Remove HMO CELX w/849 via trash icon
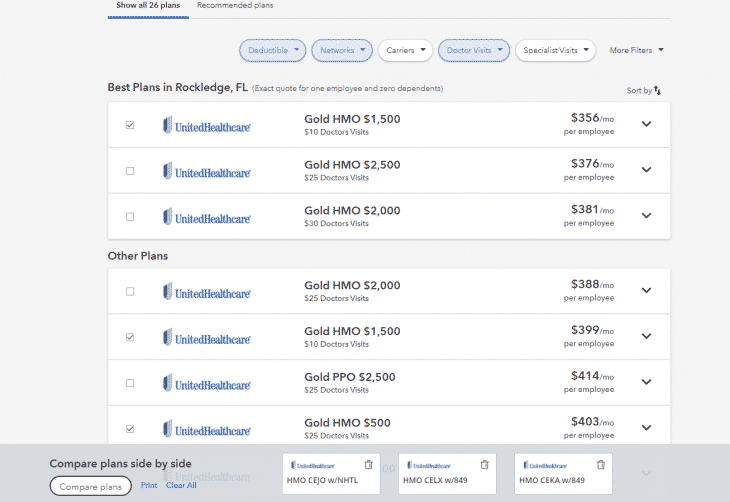Viewport: 730px width, 502px height. pyautogui.click(x=485, y=464)
